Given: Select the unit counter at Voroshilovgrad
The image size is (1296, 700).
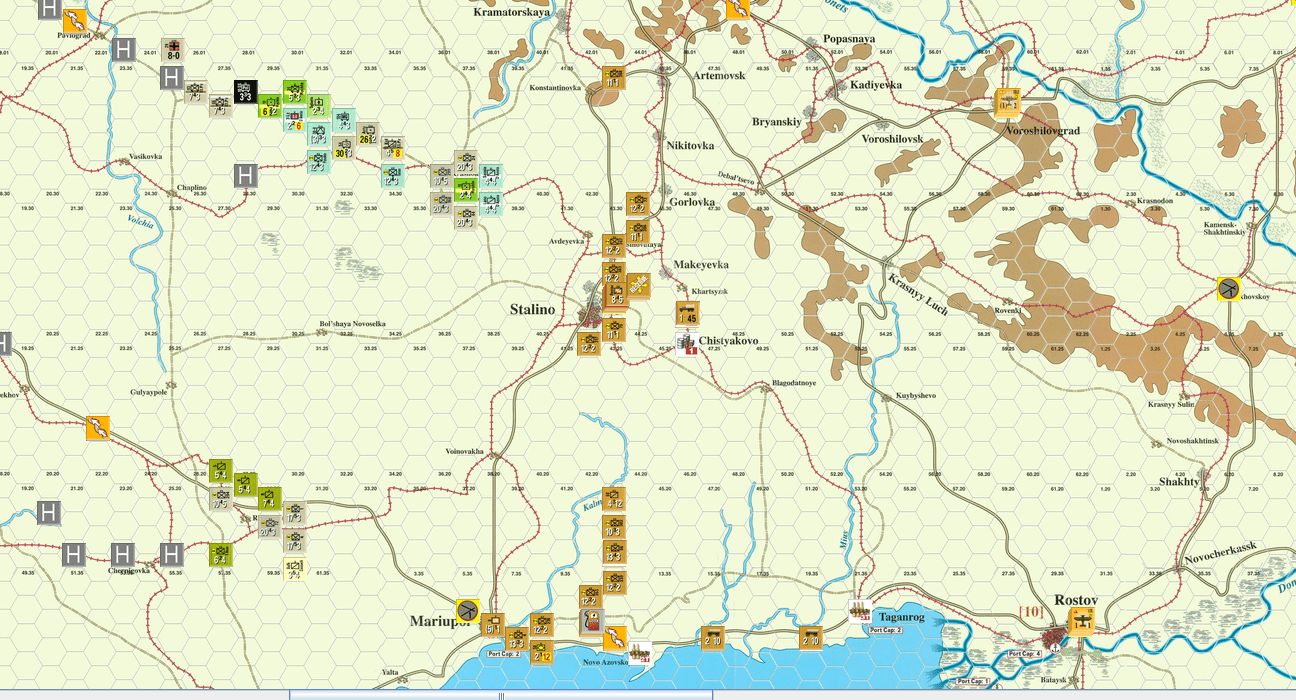Looking at the screenshot, I should (1007, 102).
